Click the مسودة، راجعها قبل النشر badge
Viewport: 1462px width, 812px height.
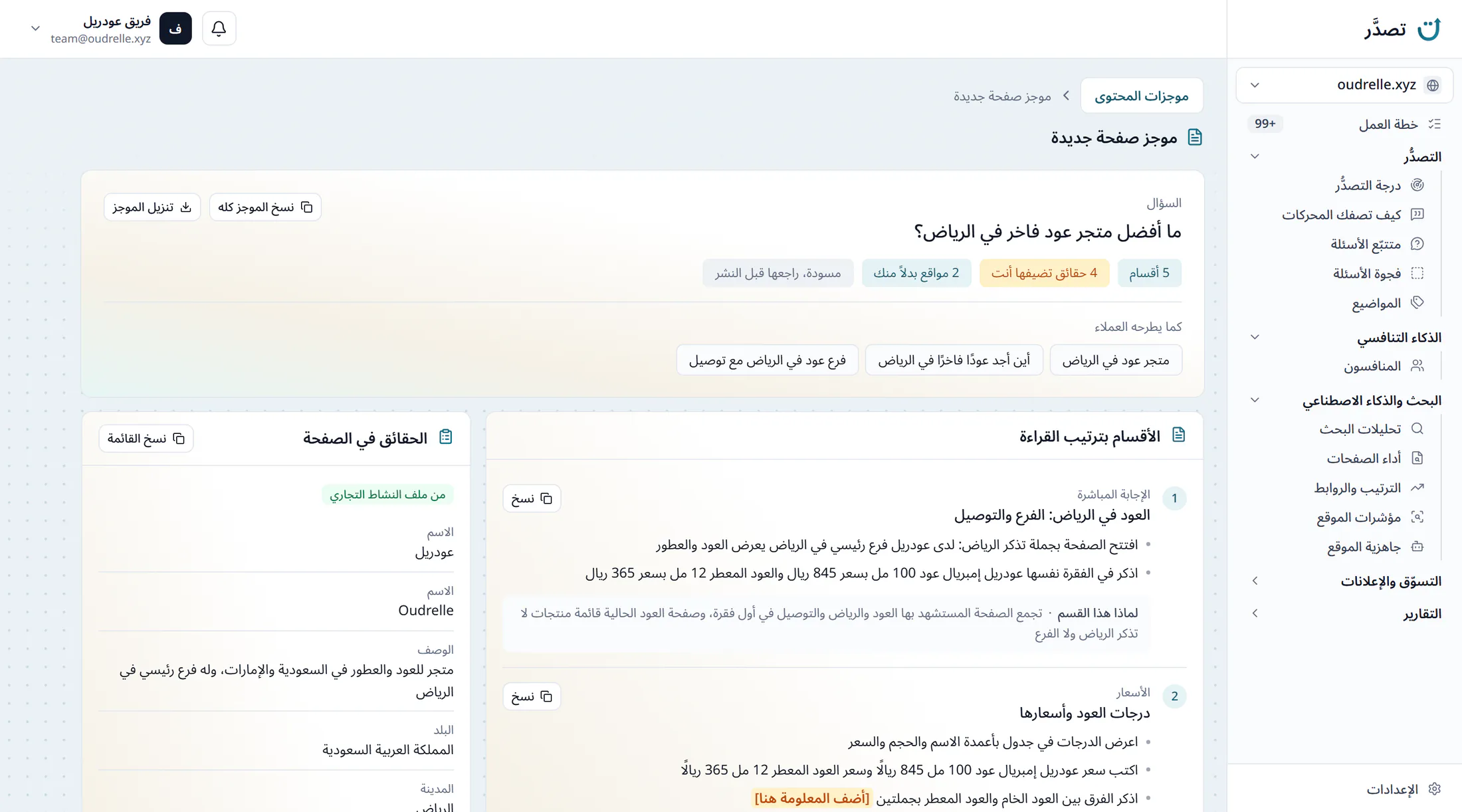click(778, 273)
